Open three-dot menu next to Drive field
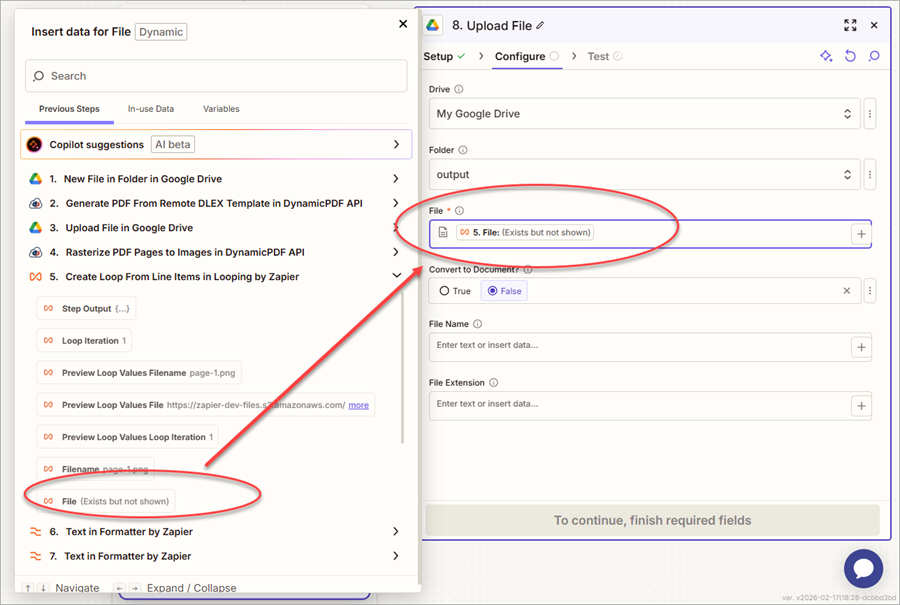Image resolution: width=900 pixels, height=605 pixels. pyautogui.click(x=870, y=114)
